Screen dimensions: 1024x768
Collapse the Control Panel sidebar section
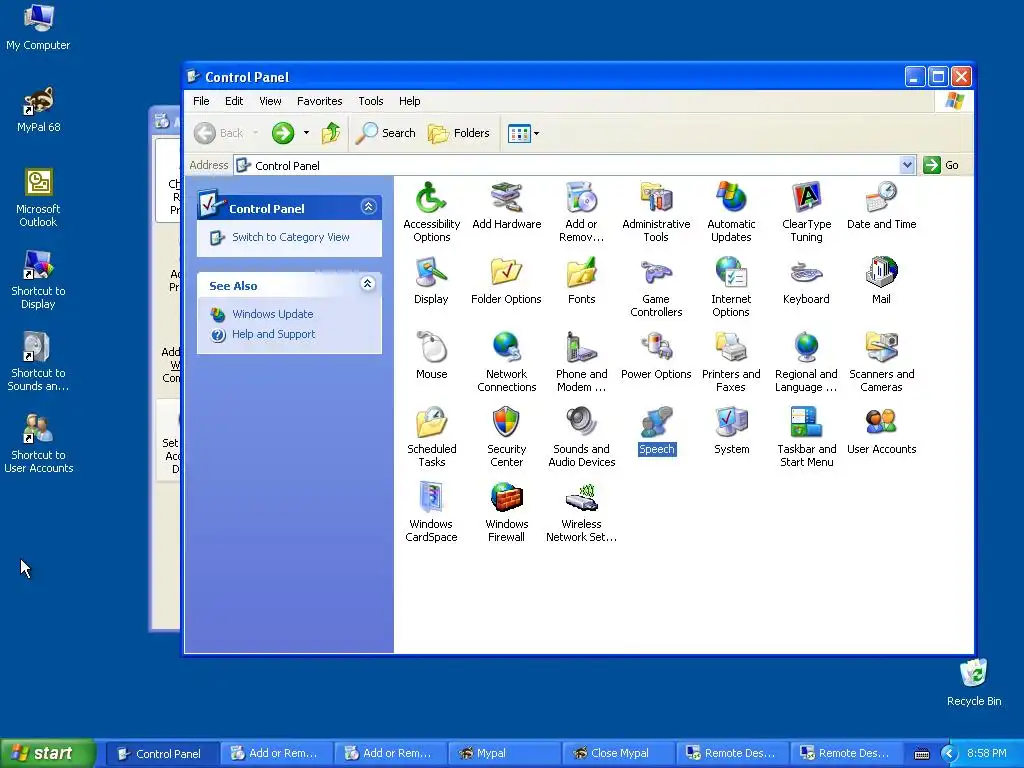[368, 207]
